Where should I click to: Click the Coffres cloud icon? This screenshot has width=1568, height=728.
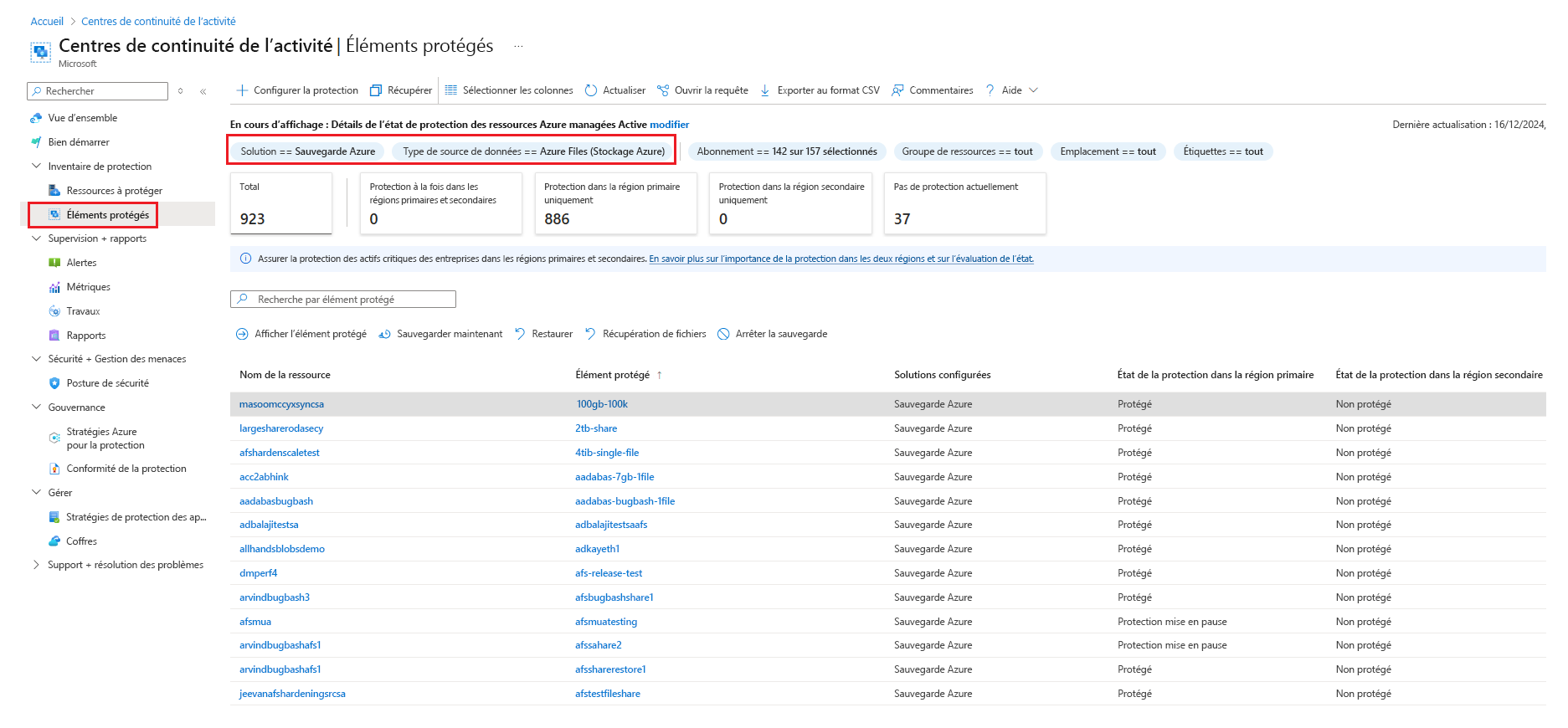(54, 541)
